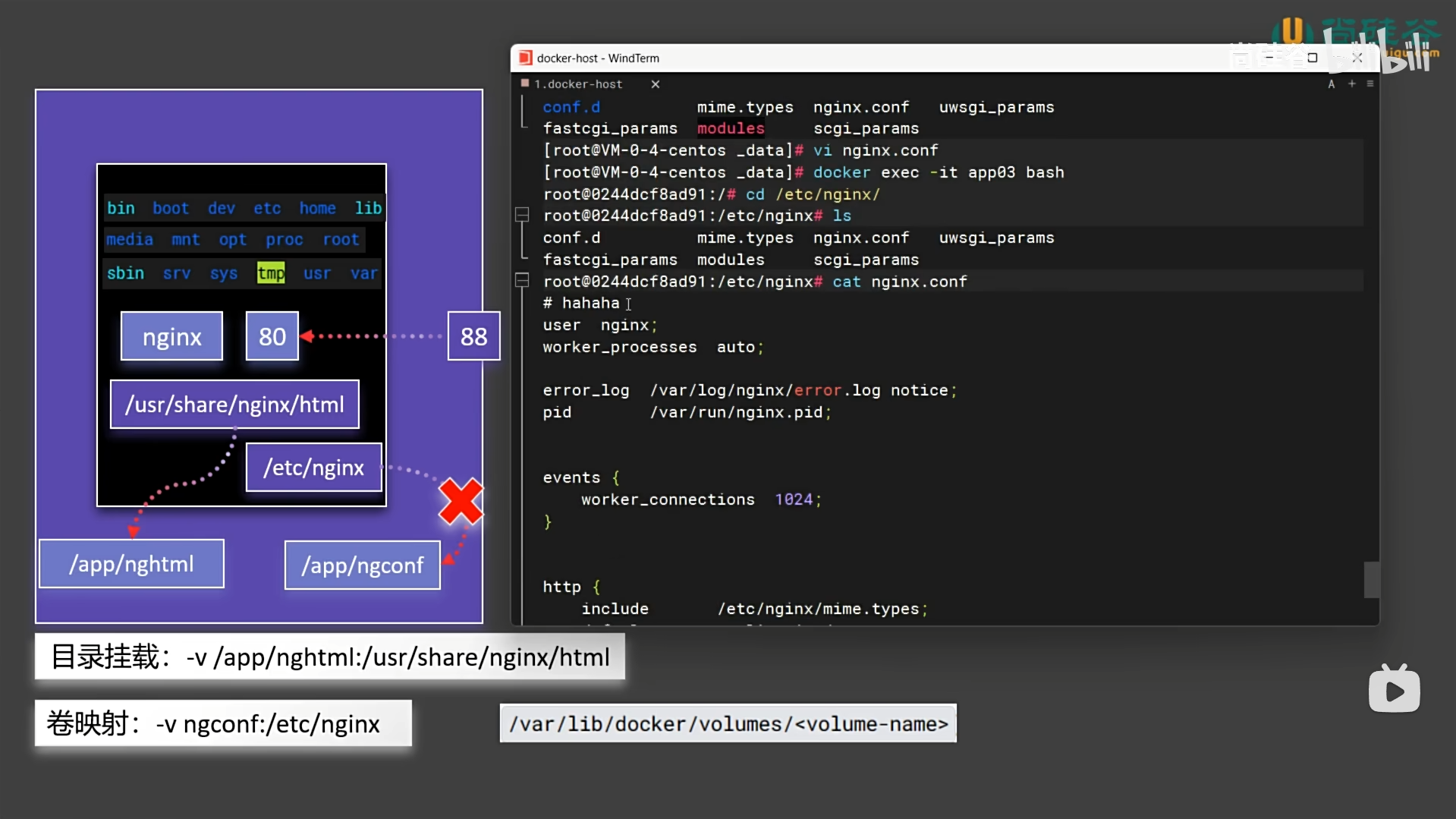The width and height of the screenshot is (1456, 819).
Task: Click the 'usr' directory in the diagram listing
Action: 317,273
